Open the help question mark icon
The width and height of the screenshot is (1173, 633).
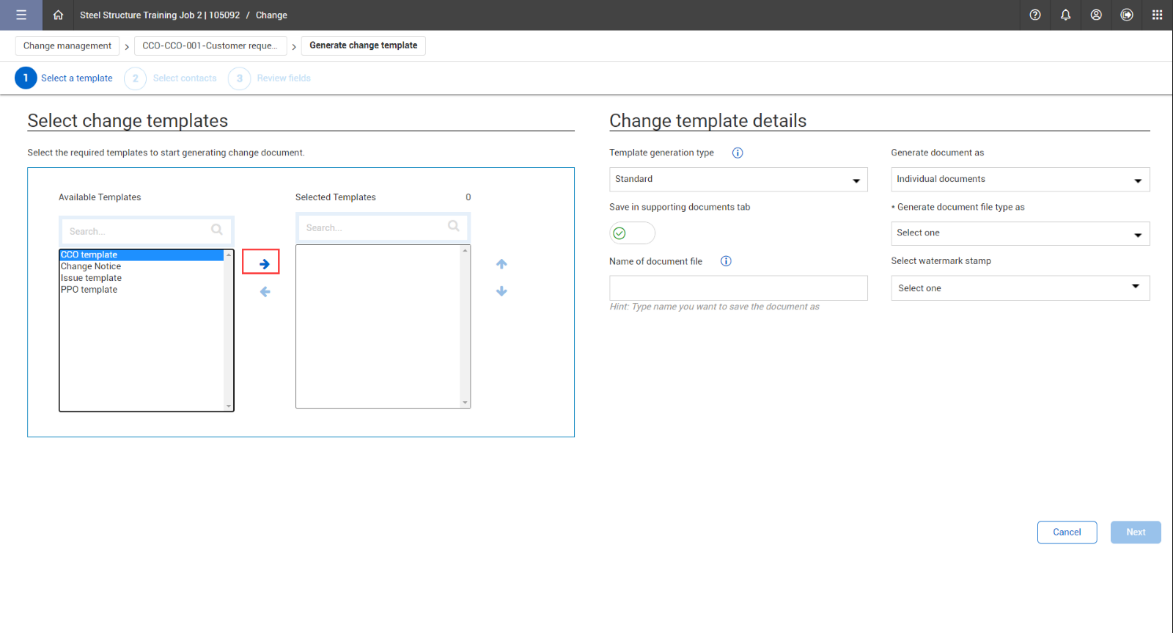[1035, 15]
